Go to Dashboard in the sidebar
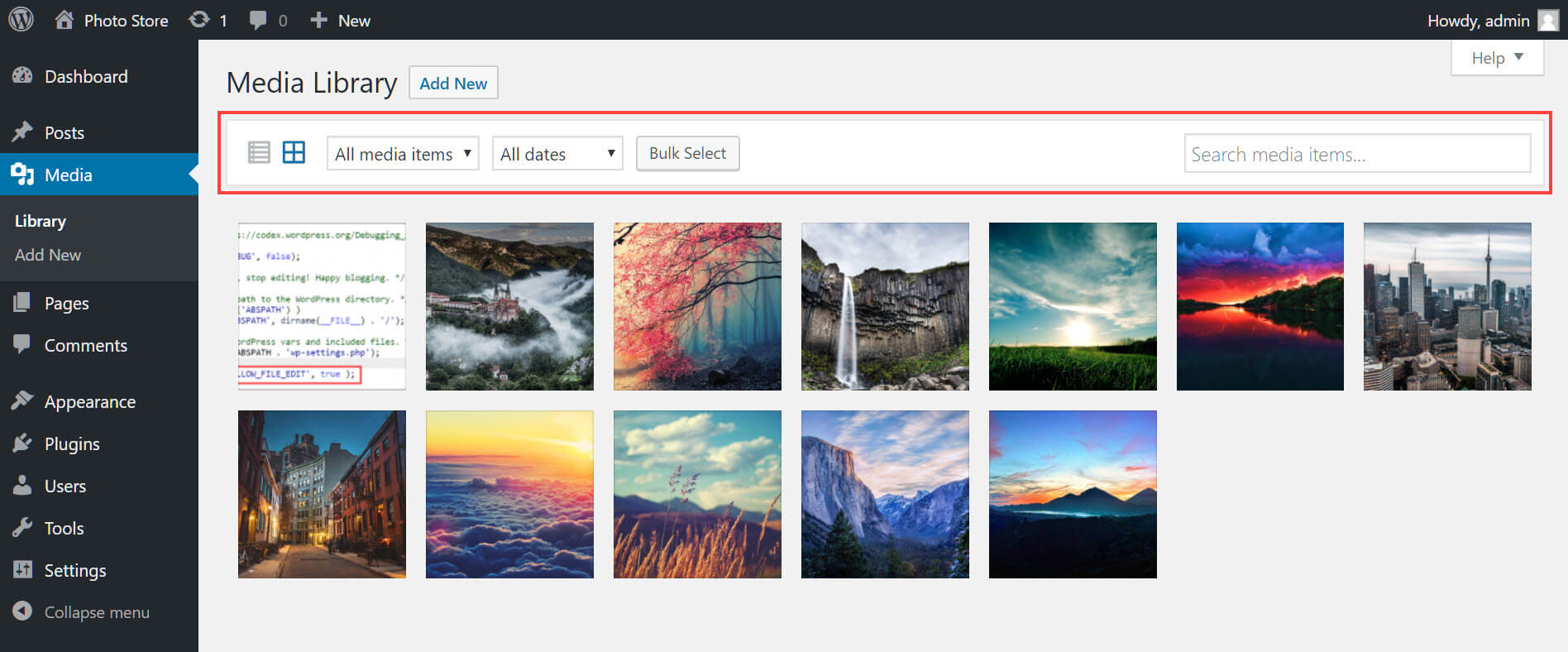This screenshot has height=652, width=1568. coord(86,76)
